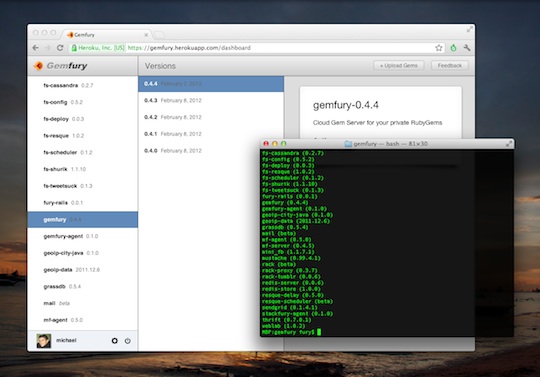
Task: Toggle fullscreen arrow on browser window
Action: point(469,30)
